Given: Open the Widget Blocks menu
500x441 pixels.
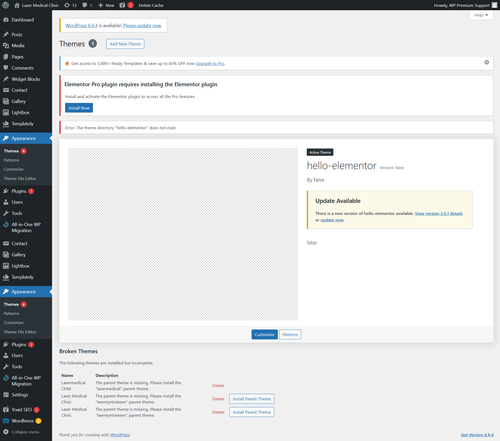Looking at the screenshot, I should point(26,79).
